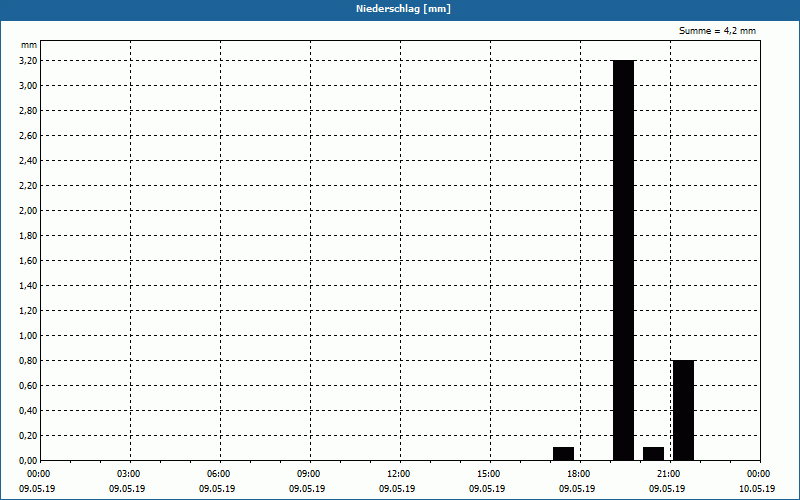The width and height of the screenshot is (800, 500).
Task: Click the 0,80 mm precipitation bar
Action: point(684,410)
